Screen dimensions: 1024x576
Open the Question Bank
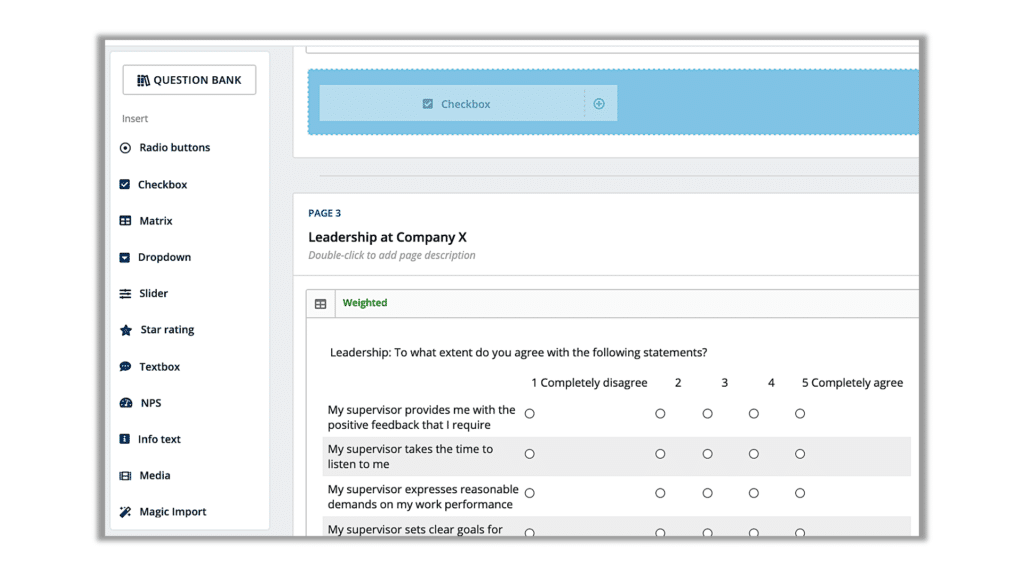point(189,80)
